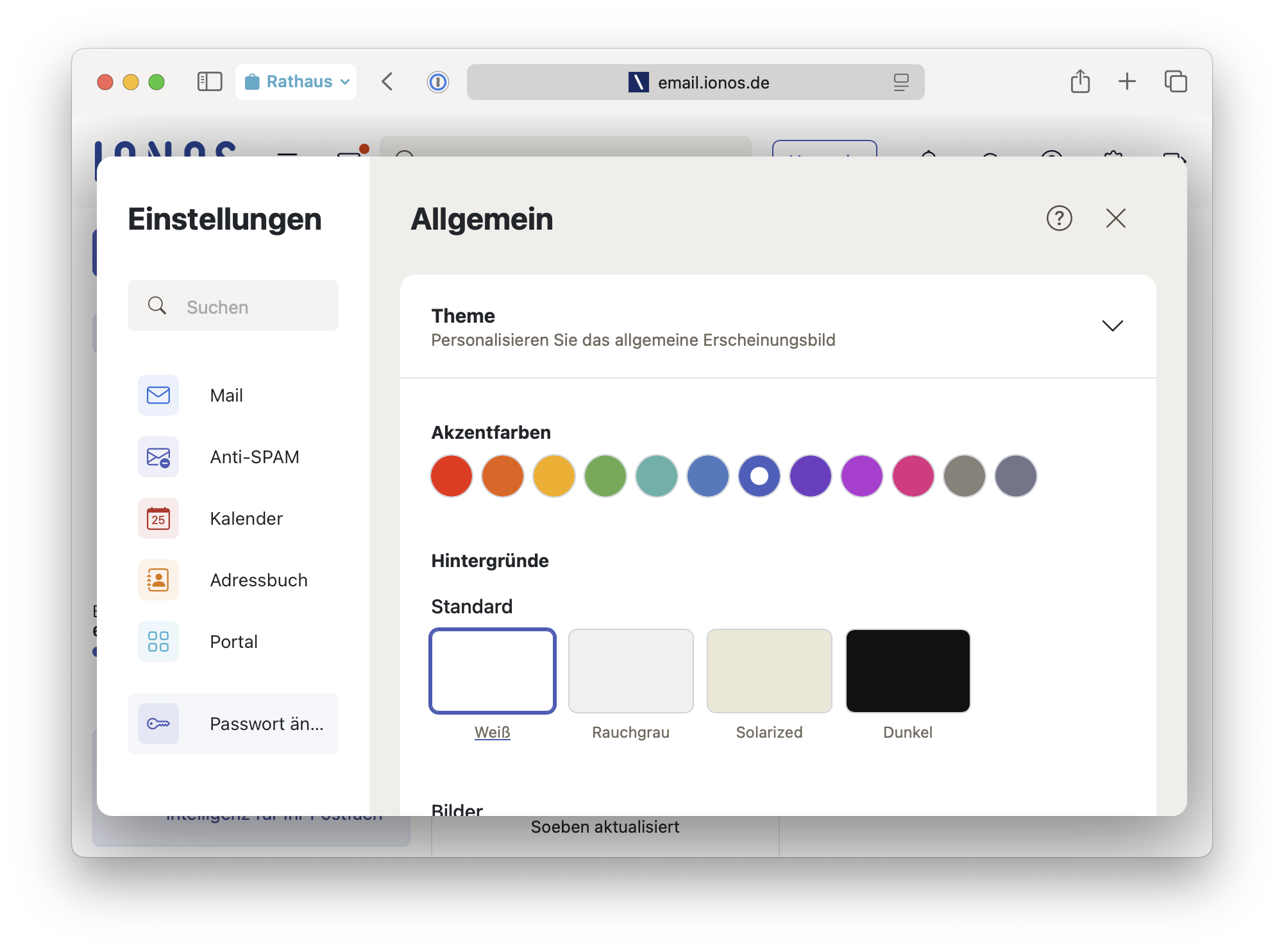Click Safari share button
The width and height of the screenshot is (1284, 952).
tap(1081, 81)
